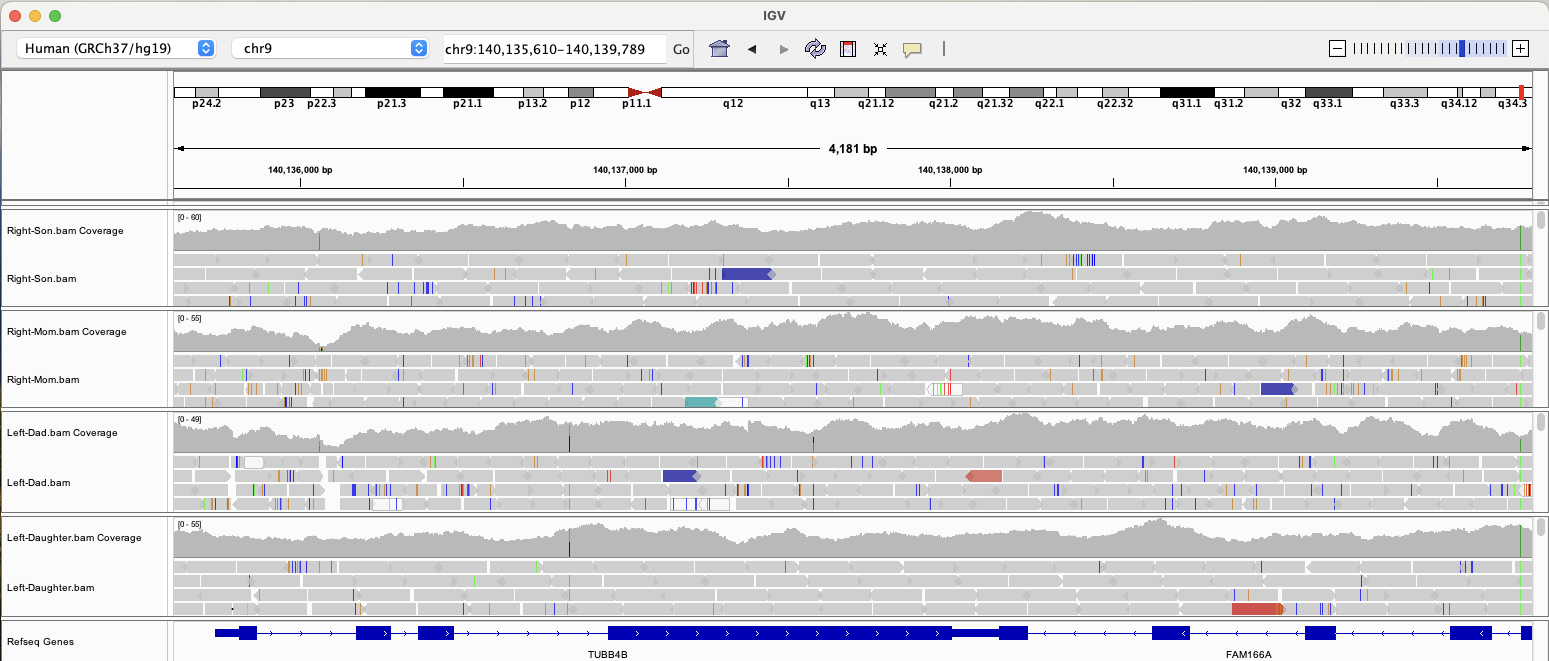Zoom in with the plus icon
This screenshot has height=661, width=1549.
1520,49
